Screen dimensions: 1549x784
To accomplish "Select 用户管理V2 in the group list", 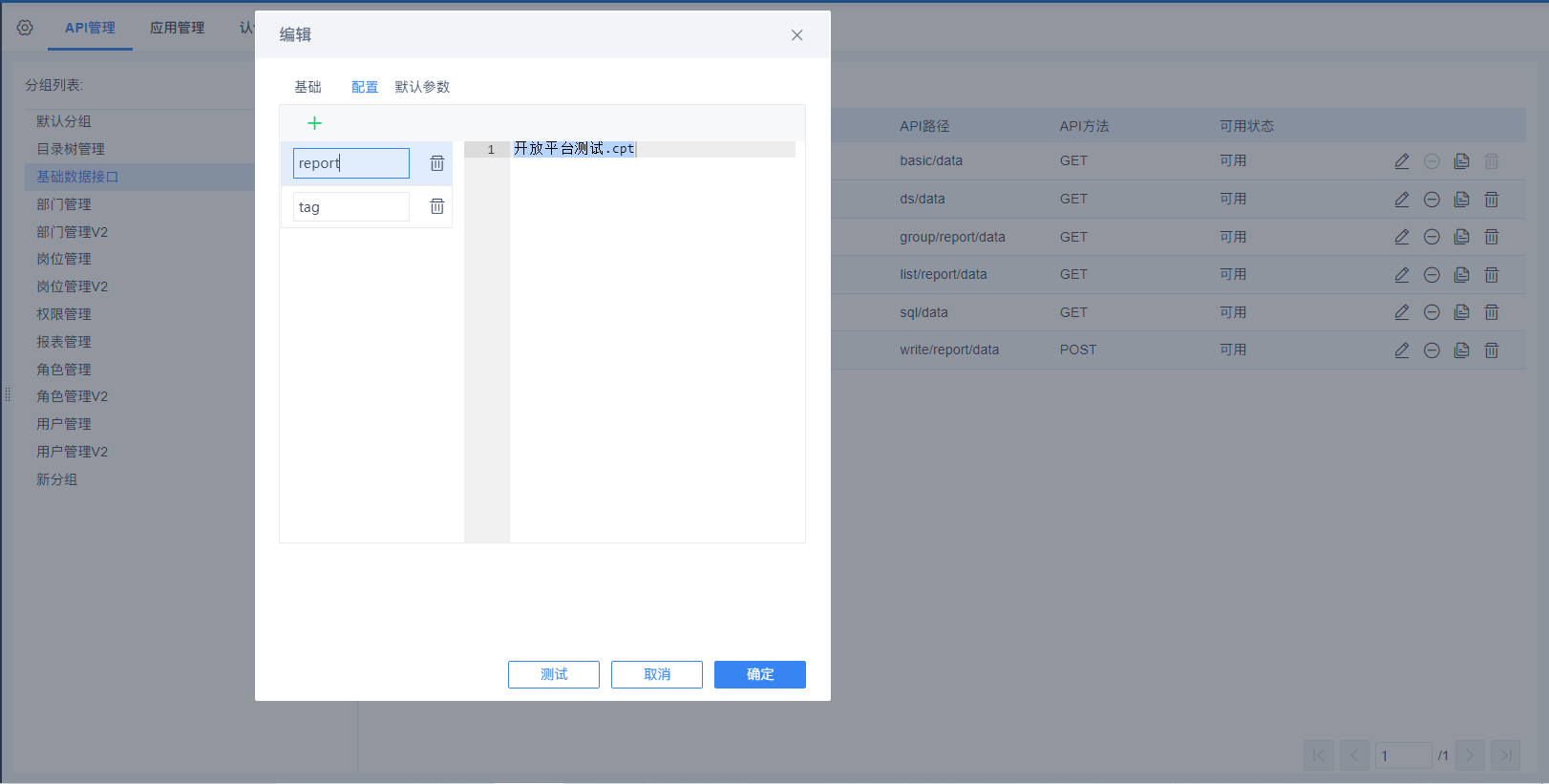I will click(x=73, y=452).
